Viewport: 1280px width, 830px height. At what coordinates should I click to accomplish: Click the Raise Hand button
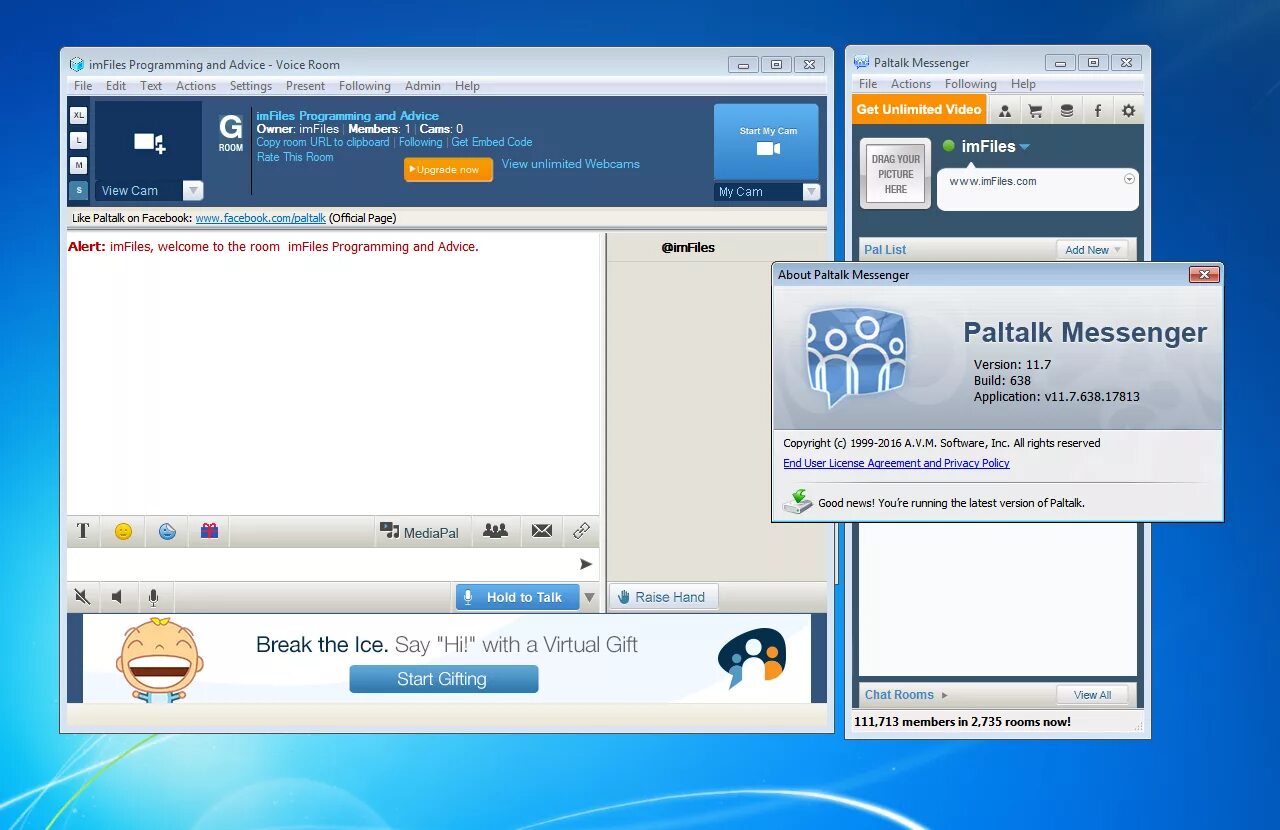tap(663, 597)
